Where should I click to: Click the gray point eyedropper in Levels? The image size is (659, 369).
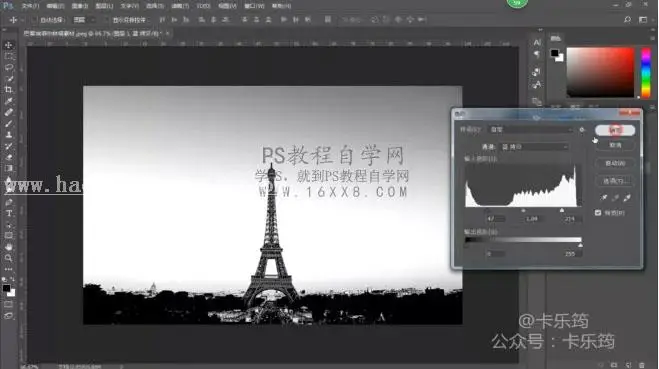[x=615, y=198]
